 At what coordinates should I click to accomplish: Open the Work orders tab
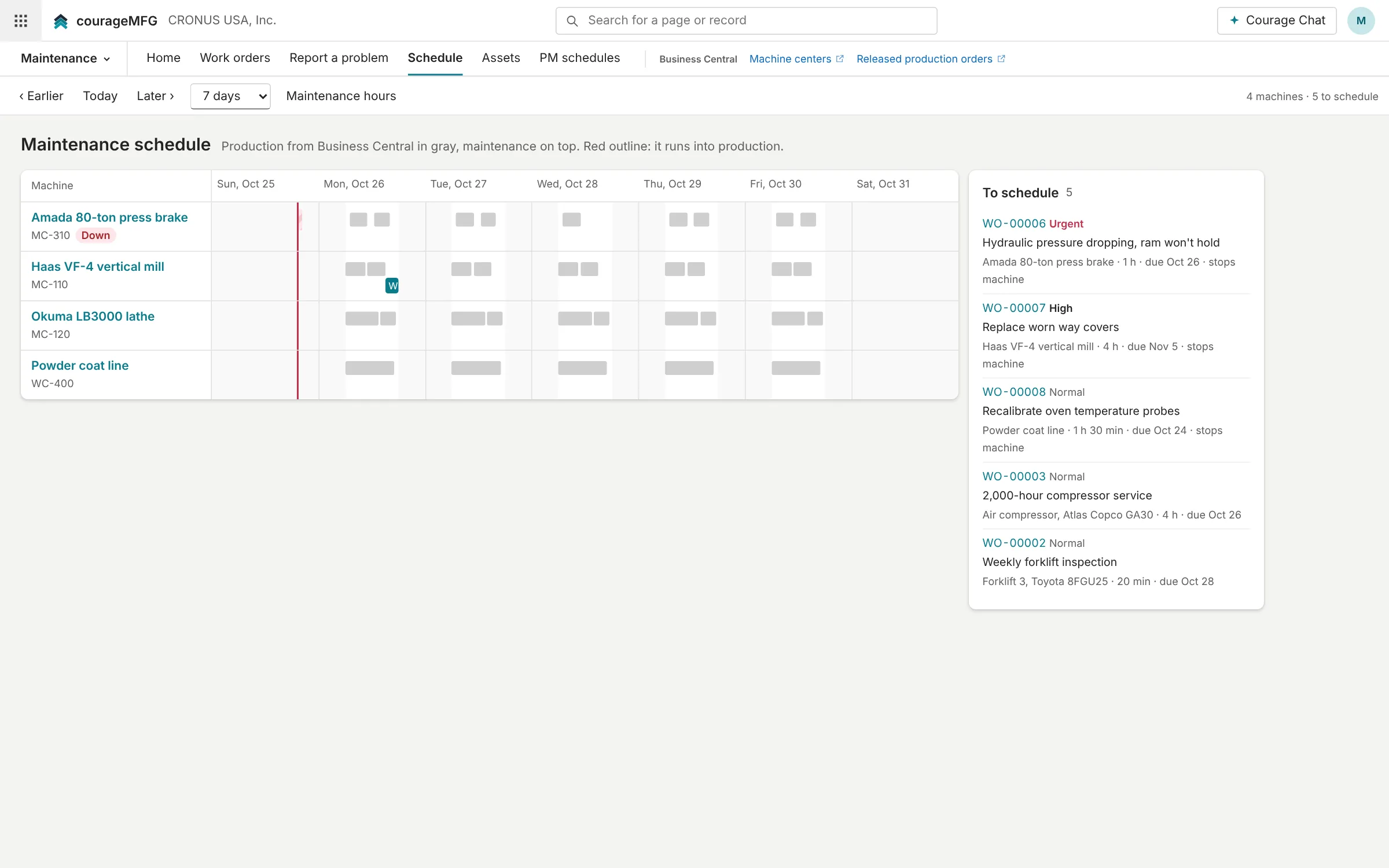[235, 58]
